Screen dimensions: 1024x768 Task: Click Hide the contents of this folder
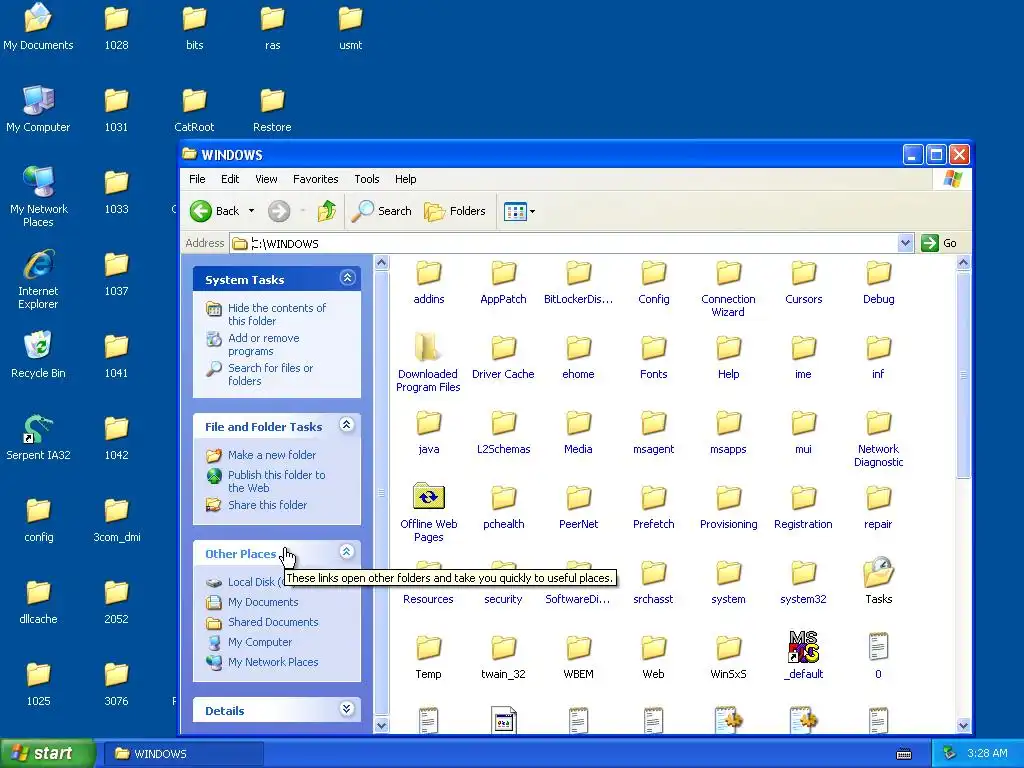[x=276, y=314]
